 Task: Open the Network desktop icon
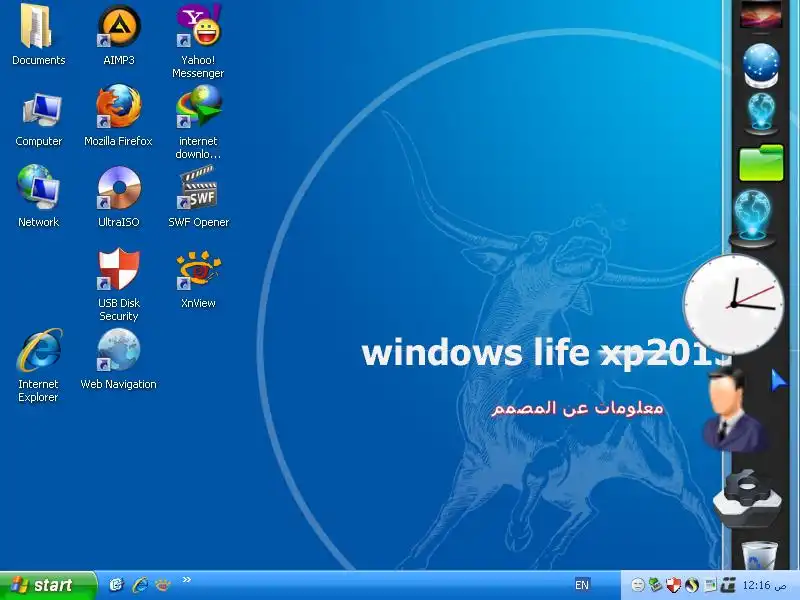click(38, 196)
